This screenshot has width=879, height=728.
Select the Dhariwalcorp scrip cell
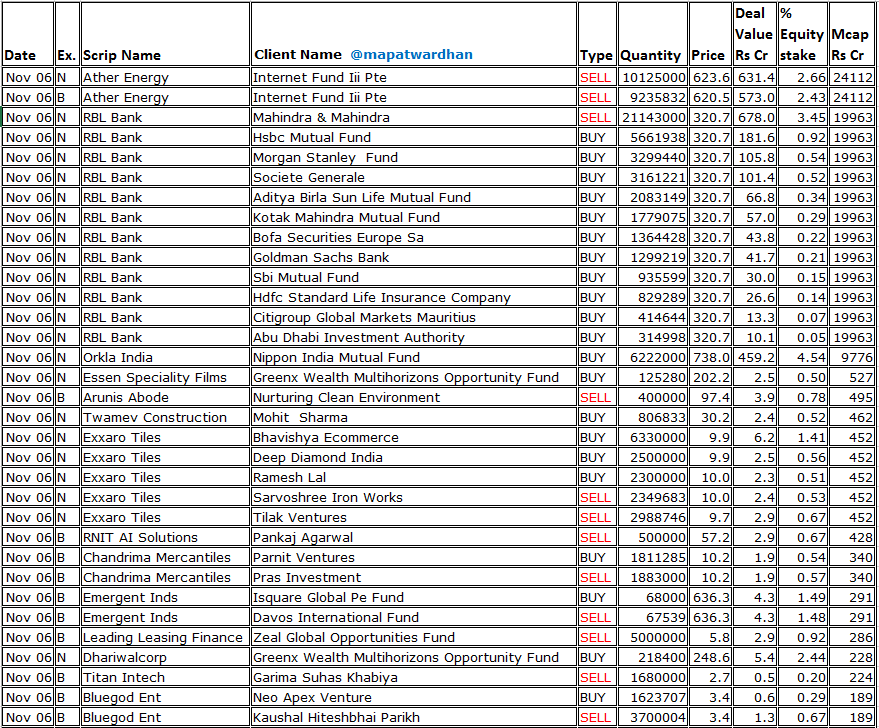click(165, 658)
